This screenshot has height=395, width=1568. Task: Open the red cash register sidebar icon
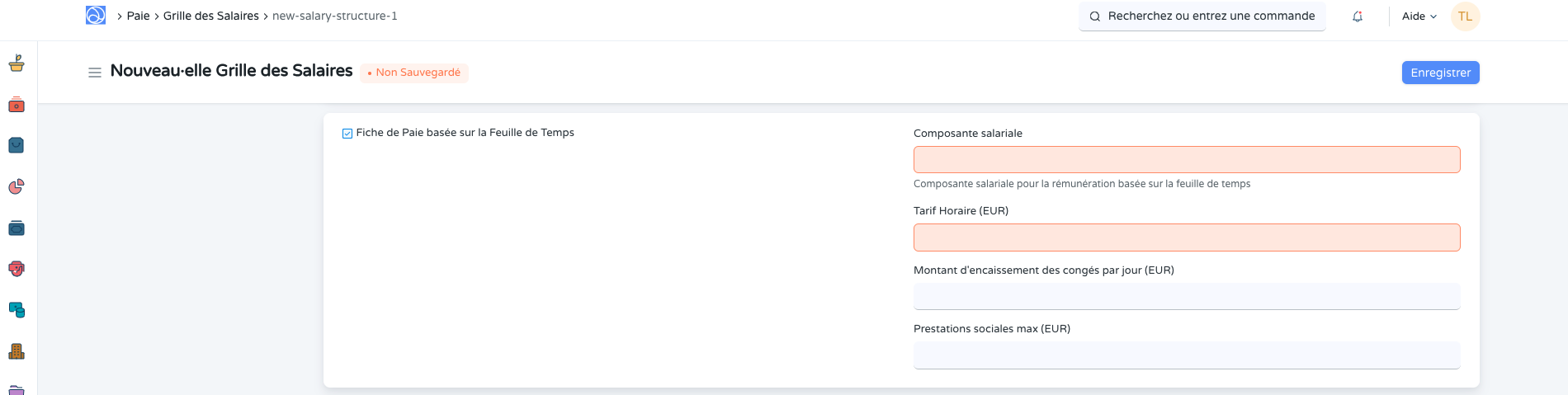[17, 105]
